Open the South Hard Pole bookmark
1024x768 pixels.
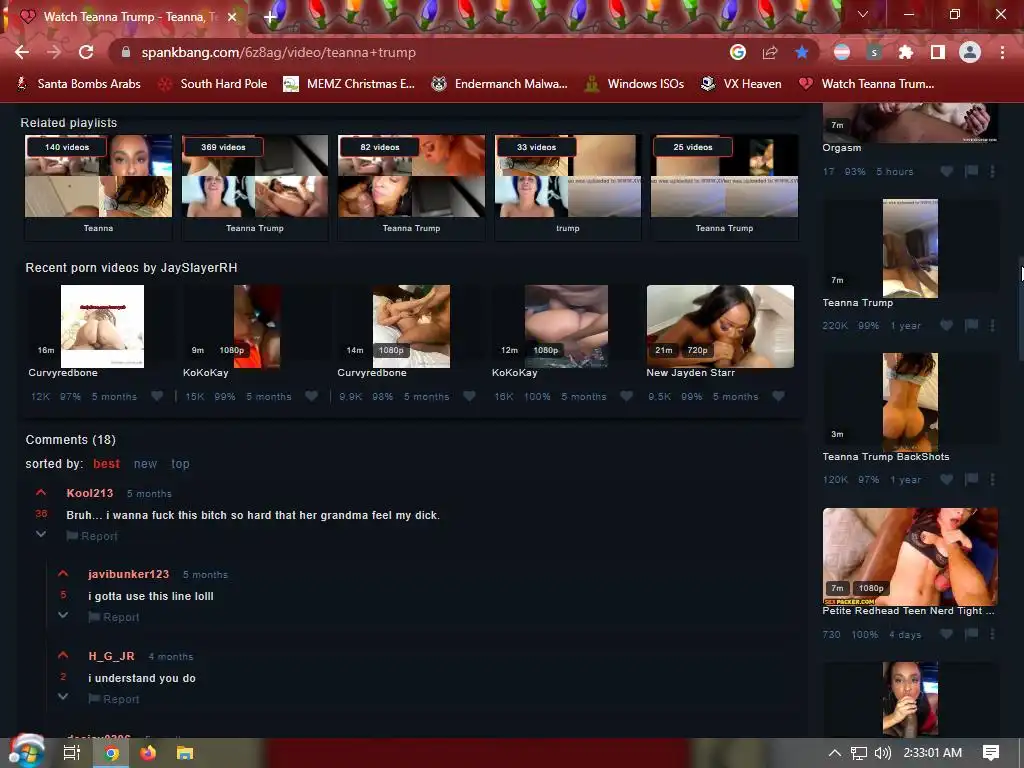214,84
